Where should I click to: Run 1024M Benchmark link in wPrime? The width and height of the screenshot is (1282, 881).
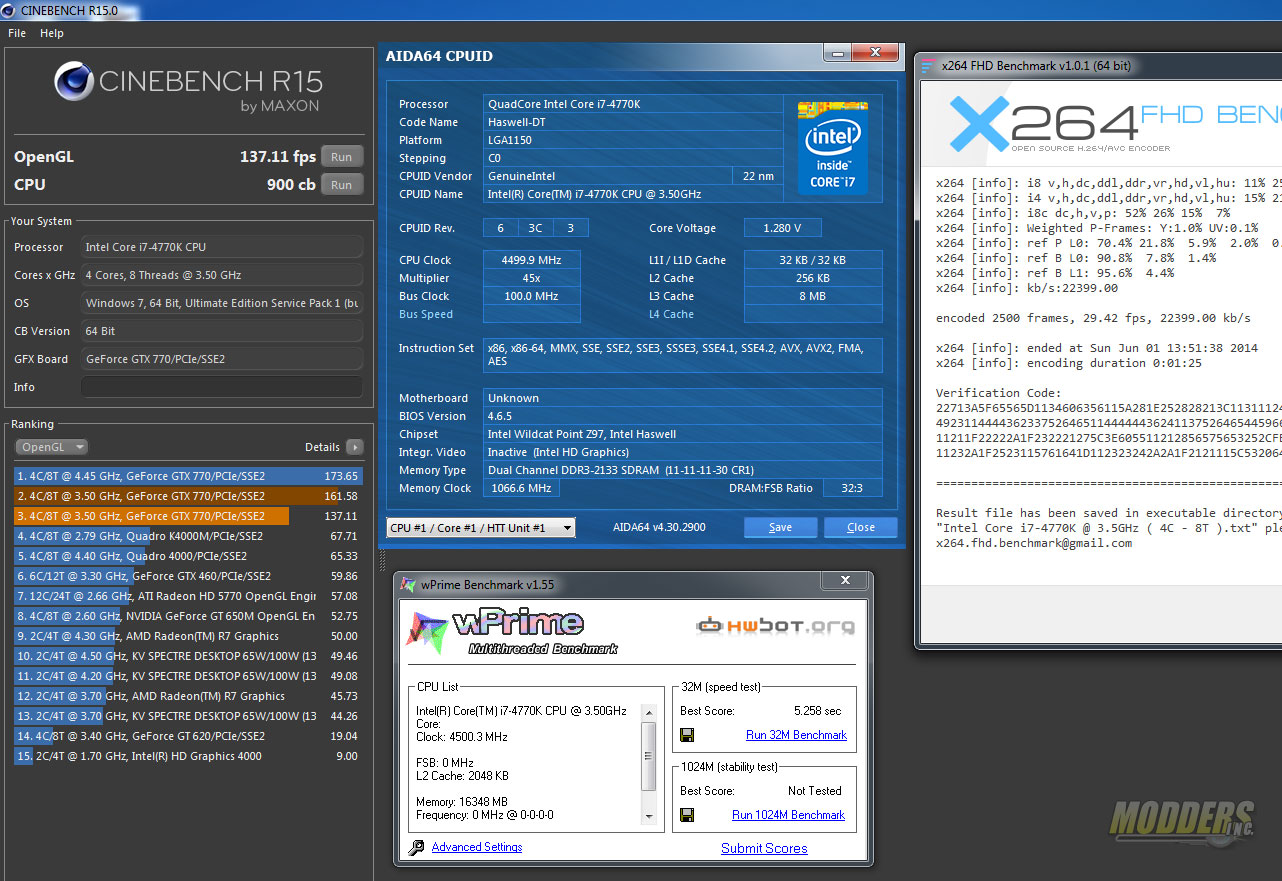(788, 815)
